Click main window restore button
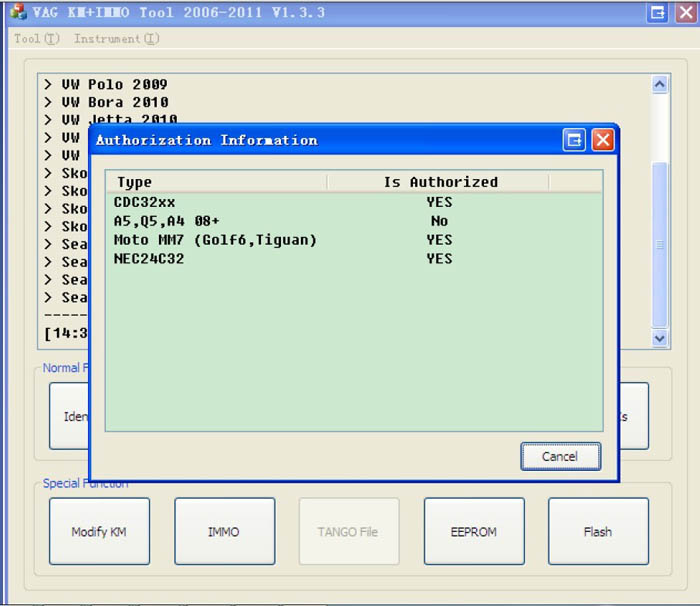The image size is (700, 606). coord(658,12)
